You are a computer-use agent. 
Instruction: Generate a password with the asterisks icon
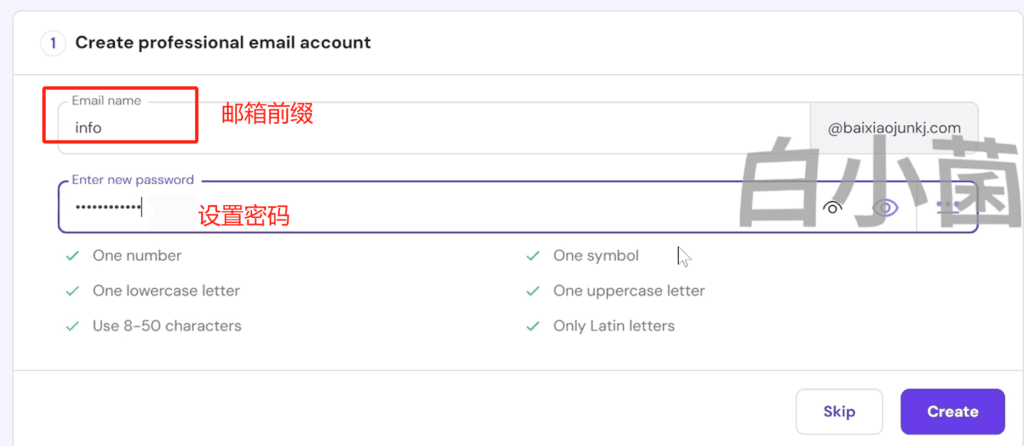(947, 206)
